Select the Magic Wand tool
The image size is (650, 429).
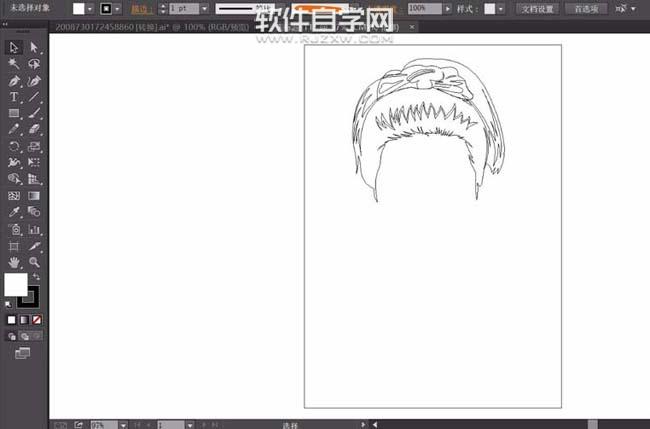point(14,64)
